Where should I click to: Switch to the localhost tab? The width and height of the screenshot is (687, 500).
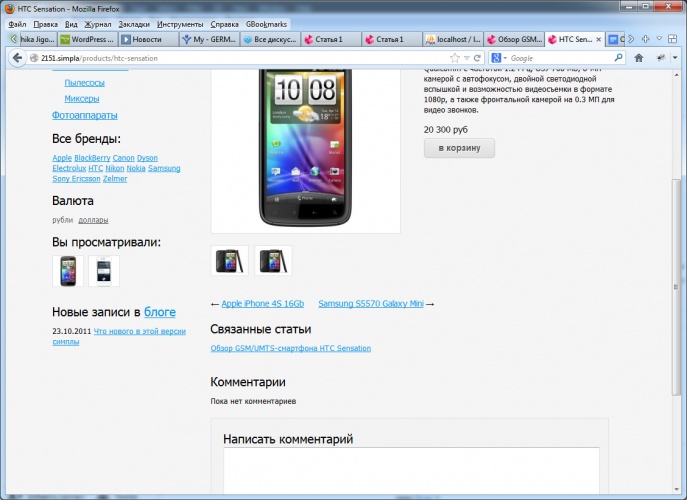453,39
